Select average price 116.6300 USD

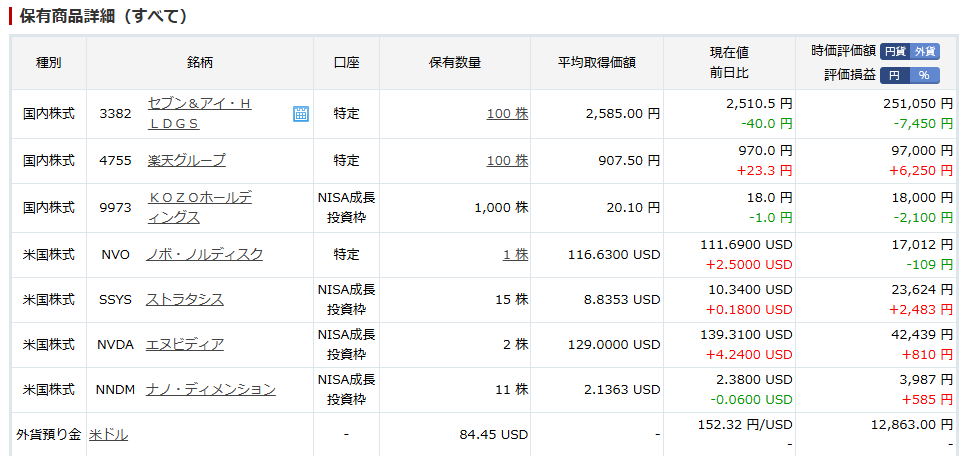614,254
